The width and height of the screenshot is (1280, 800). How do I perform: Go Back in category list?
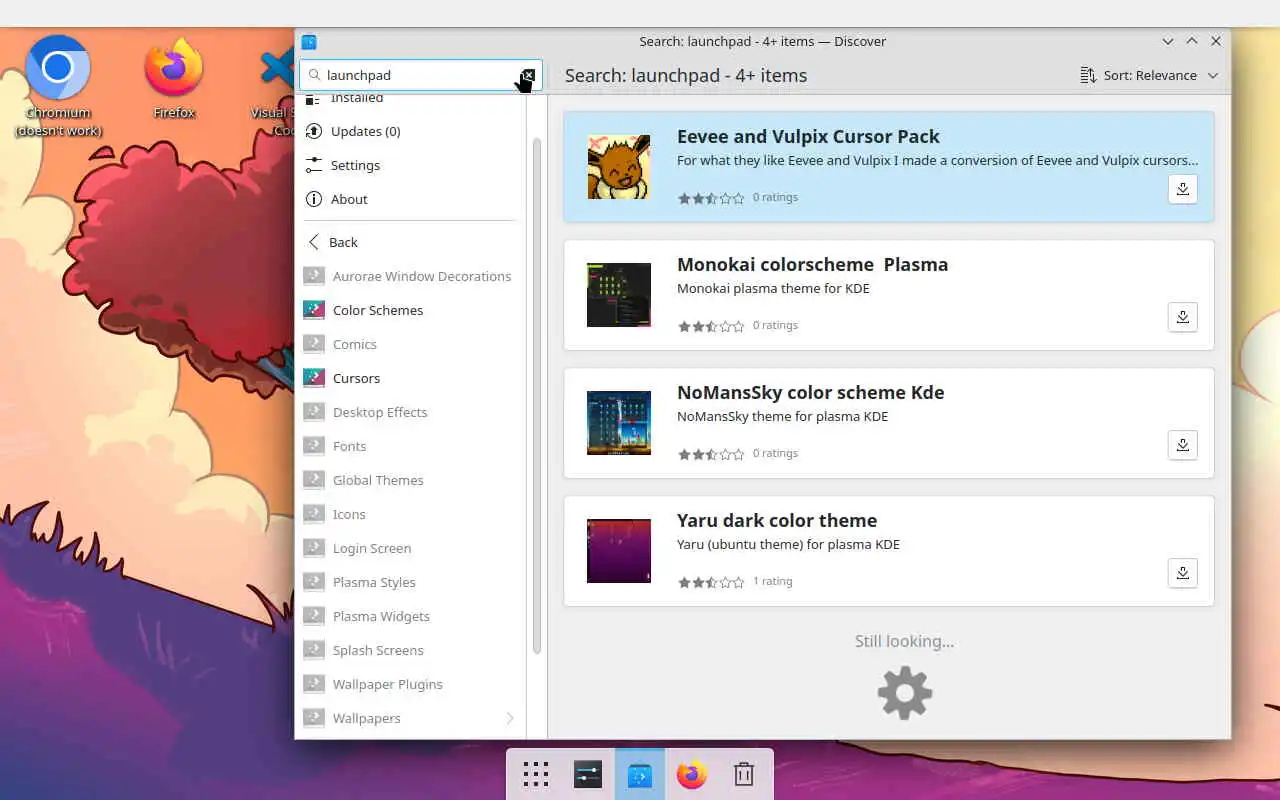point(410,242)
